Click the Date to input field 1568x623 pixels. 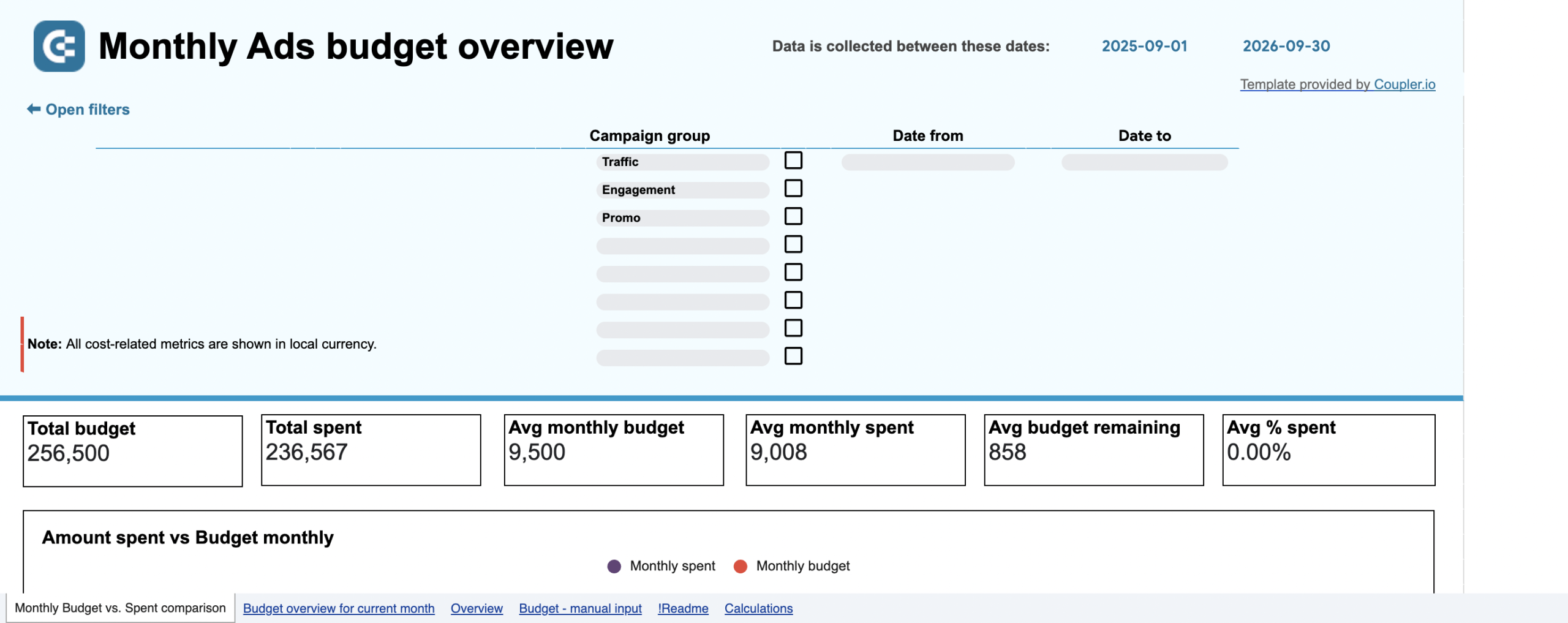[1144, 162]
